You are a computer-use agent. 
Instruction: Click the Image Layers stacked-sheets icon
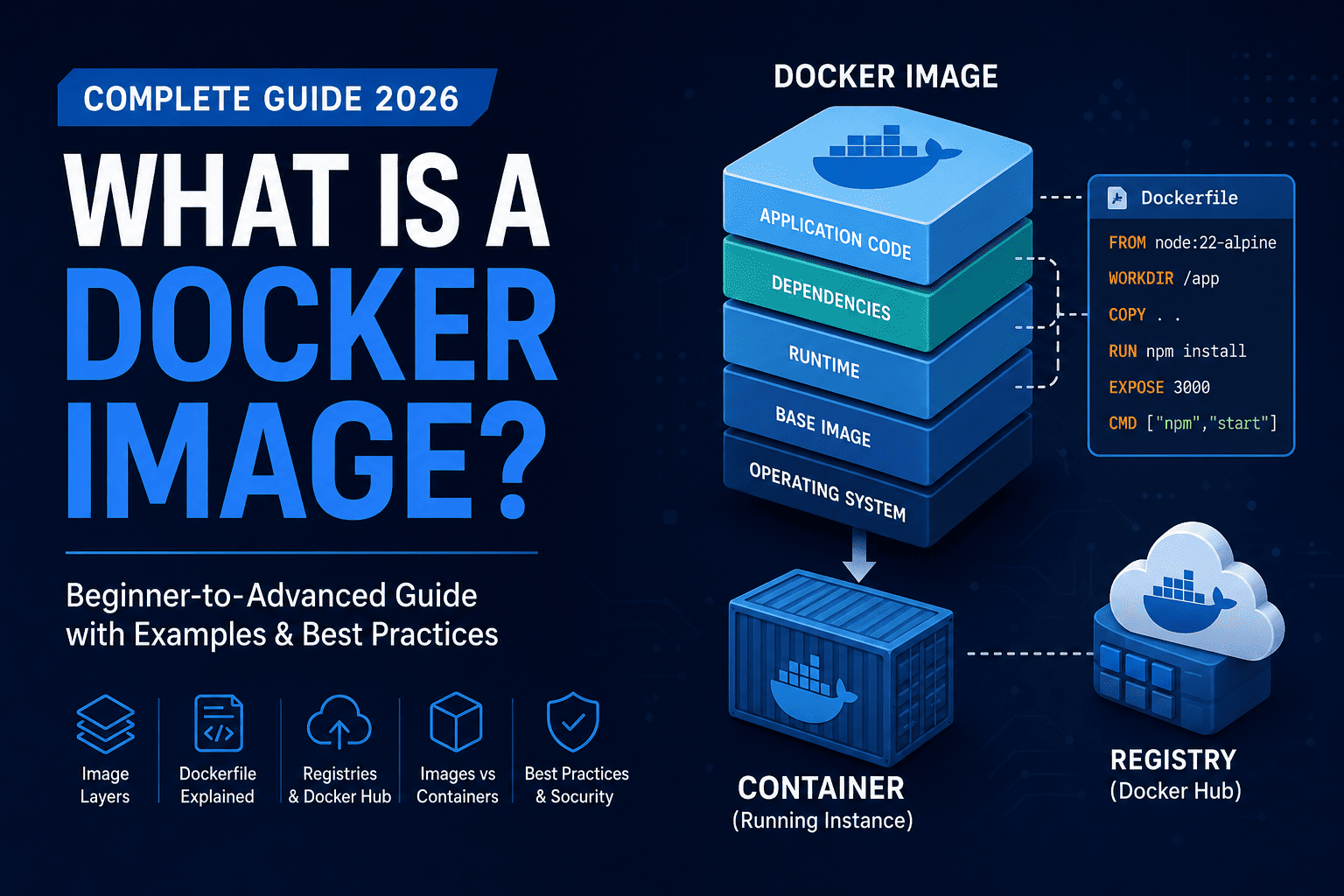(106, 724)
